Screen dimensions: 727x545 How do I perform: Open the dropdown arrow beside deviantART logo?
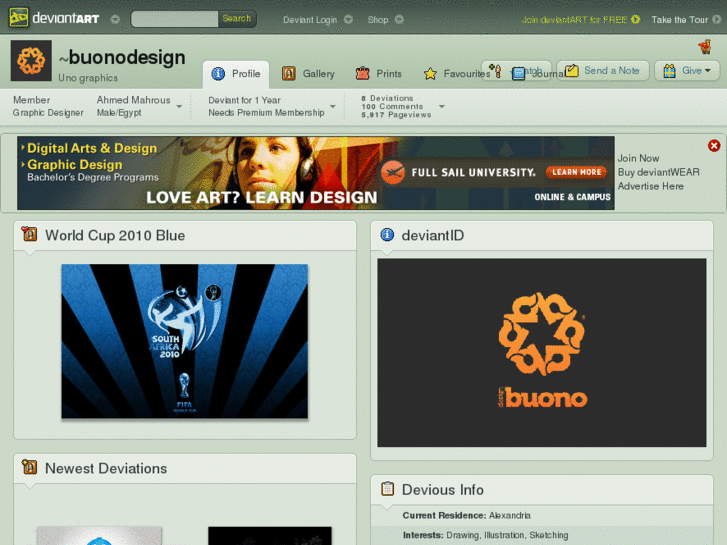pos(115,19)
